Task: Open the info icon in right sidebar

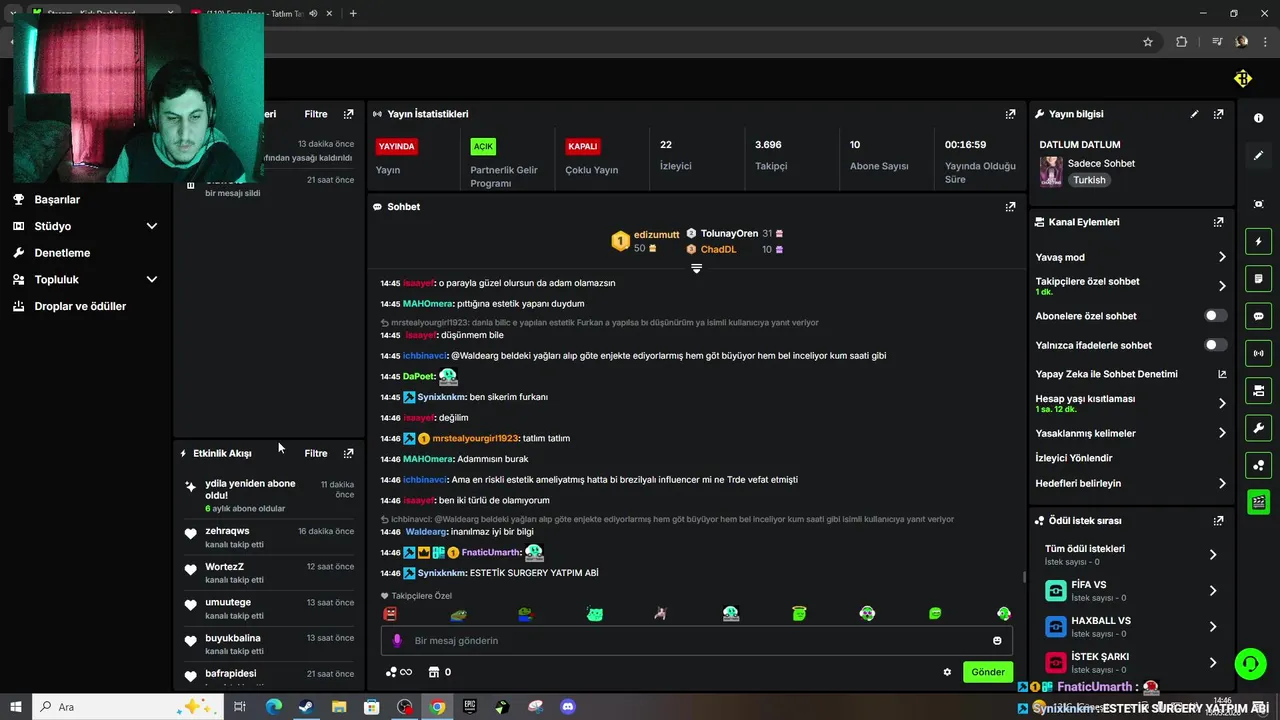Action: click(x=1258, y=118)
